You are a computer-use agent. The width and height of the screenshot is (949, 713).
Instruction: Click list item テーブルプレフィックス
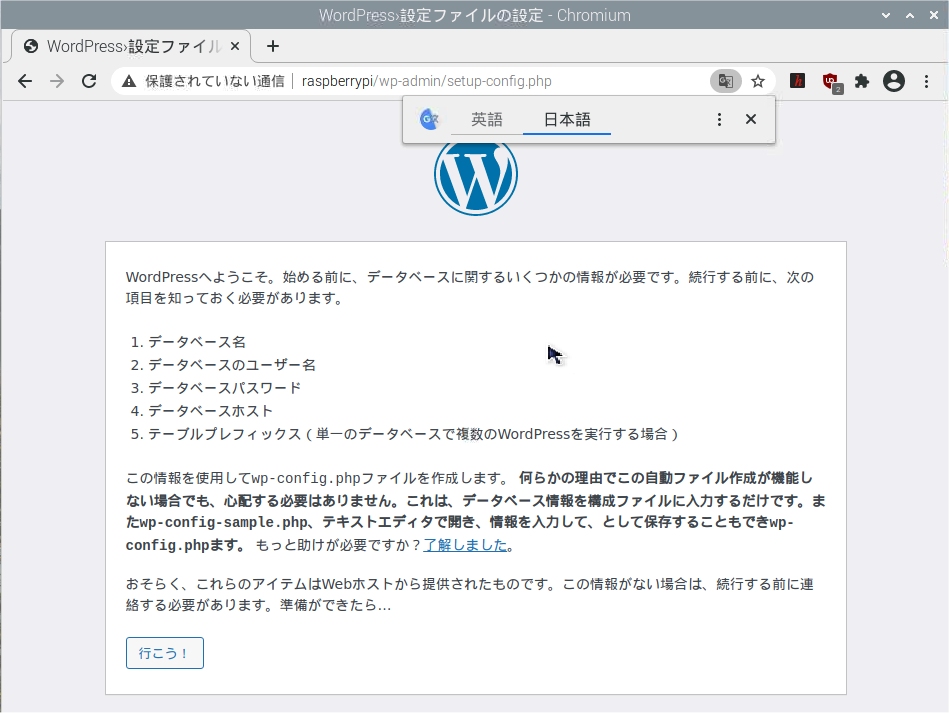coord(225,434)
